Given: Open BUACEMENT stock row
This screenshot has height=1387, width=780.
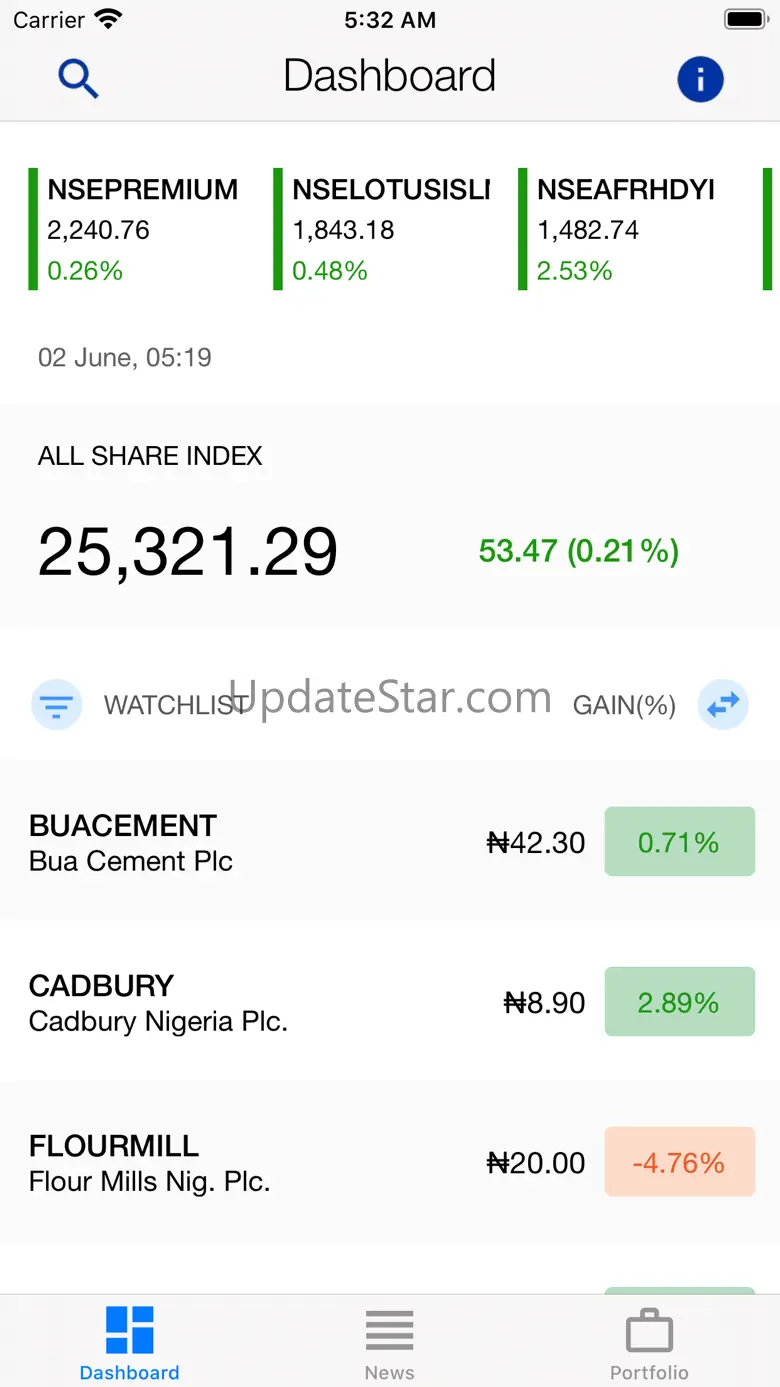Looking at the screenshot, I should click(x=250, y=842).
